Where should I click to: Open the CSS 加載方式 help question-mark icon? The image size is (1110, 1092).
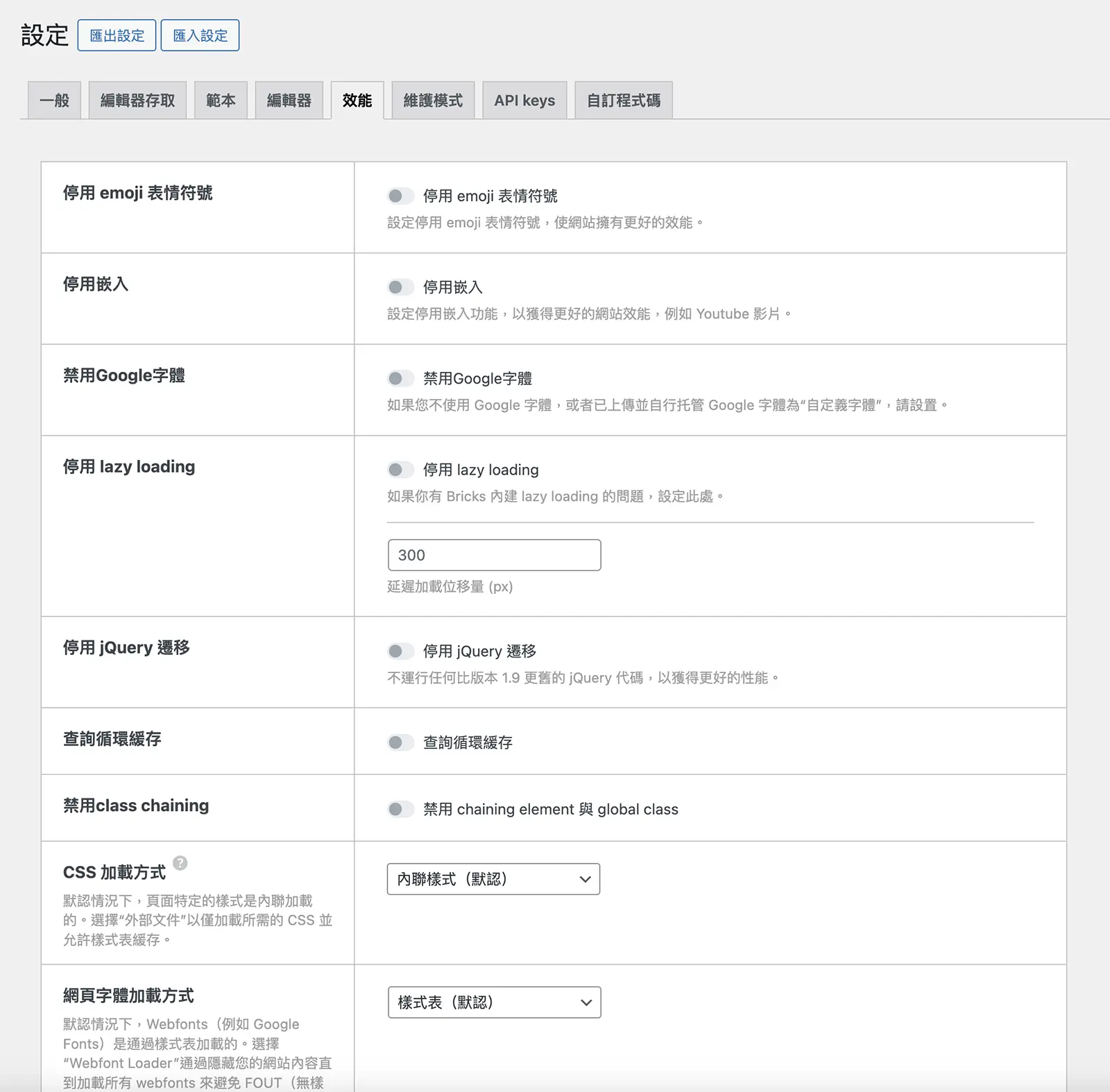(180, 862)
